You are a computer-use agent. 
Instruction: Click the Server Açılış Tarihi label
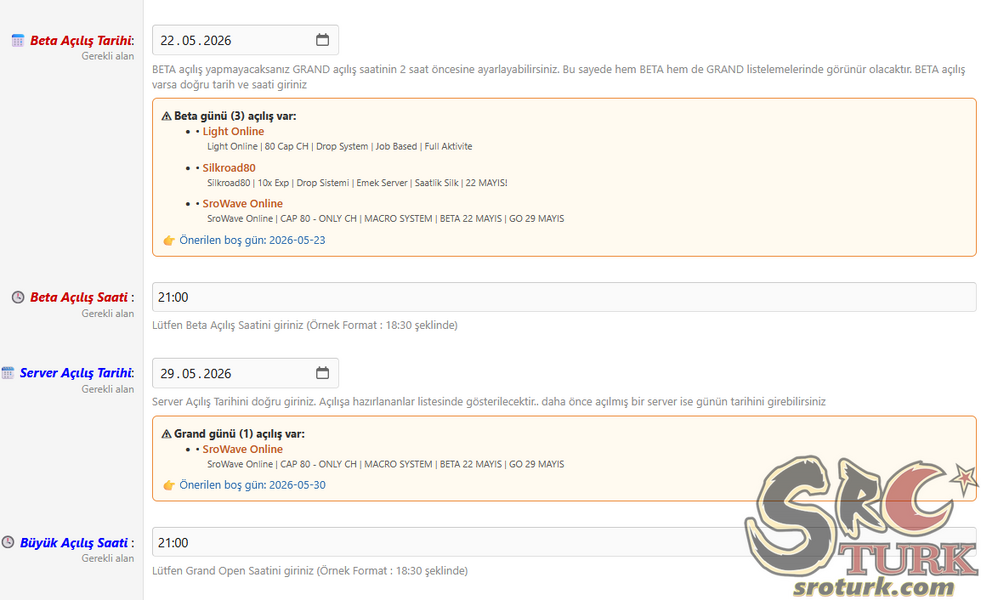(76, 373)
